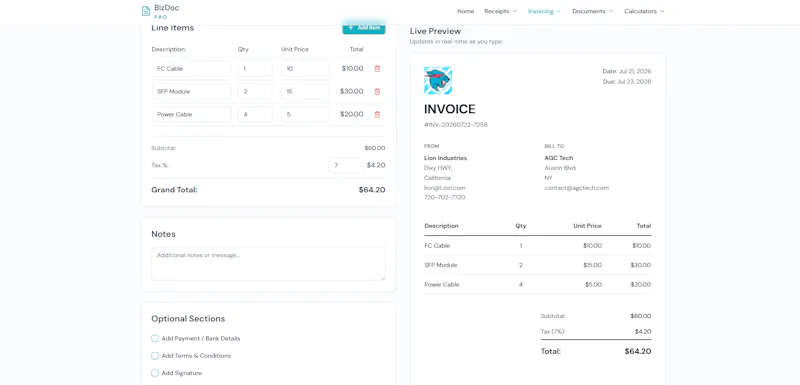Image resolution: width=800 pixels, height=385 pixels.
Task: Click the Tax % input field
Action: click(346, 165)
